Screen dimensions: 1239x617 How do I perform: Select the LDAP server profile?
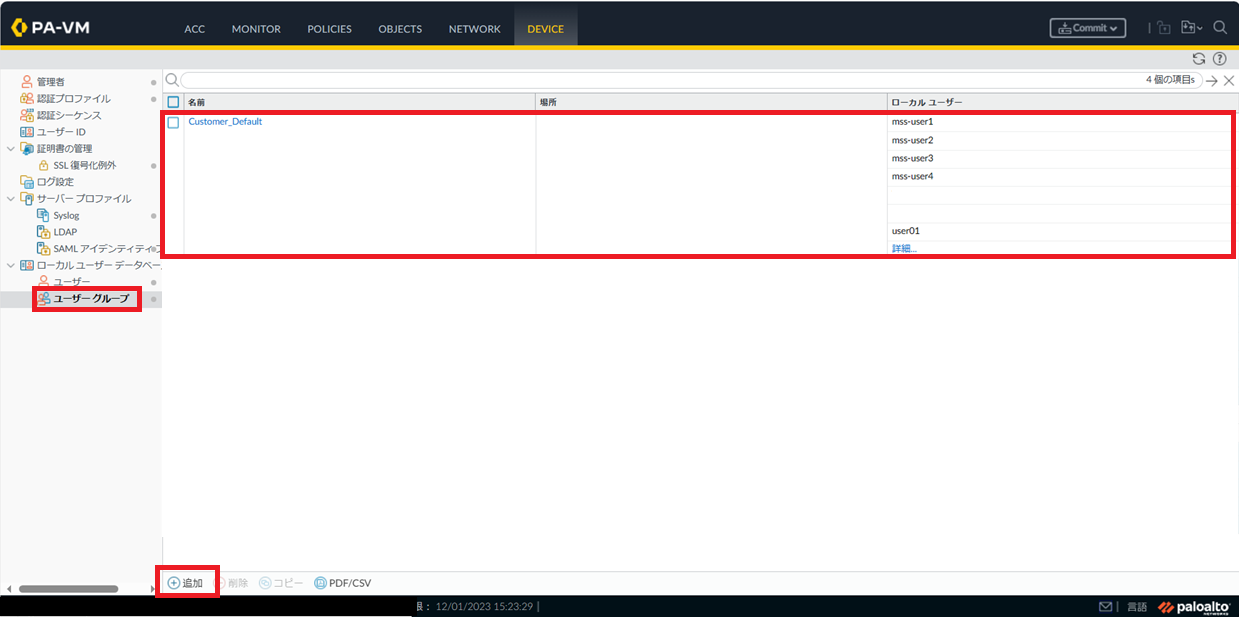(x=65, y=232)
